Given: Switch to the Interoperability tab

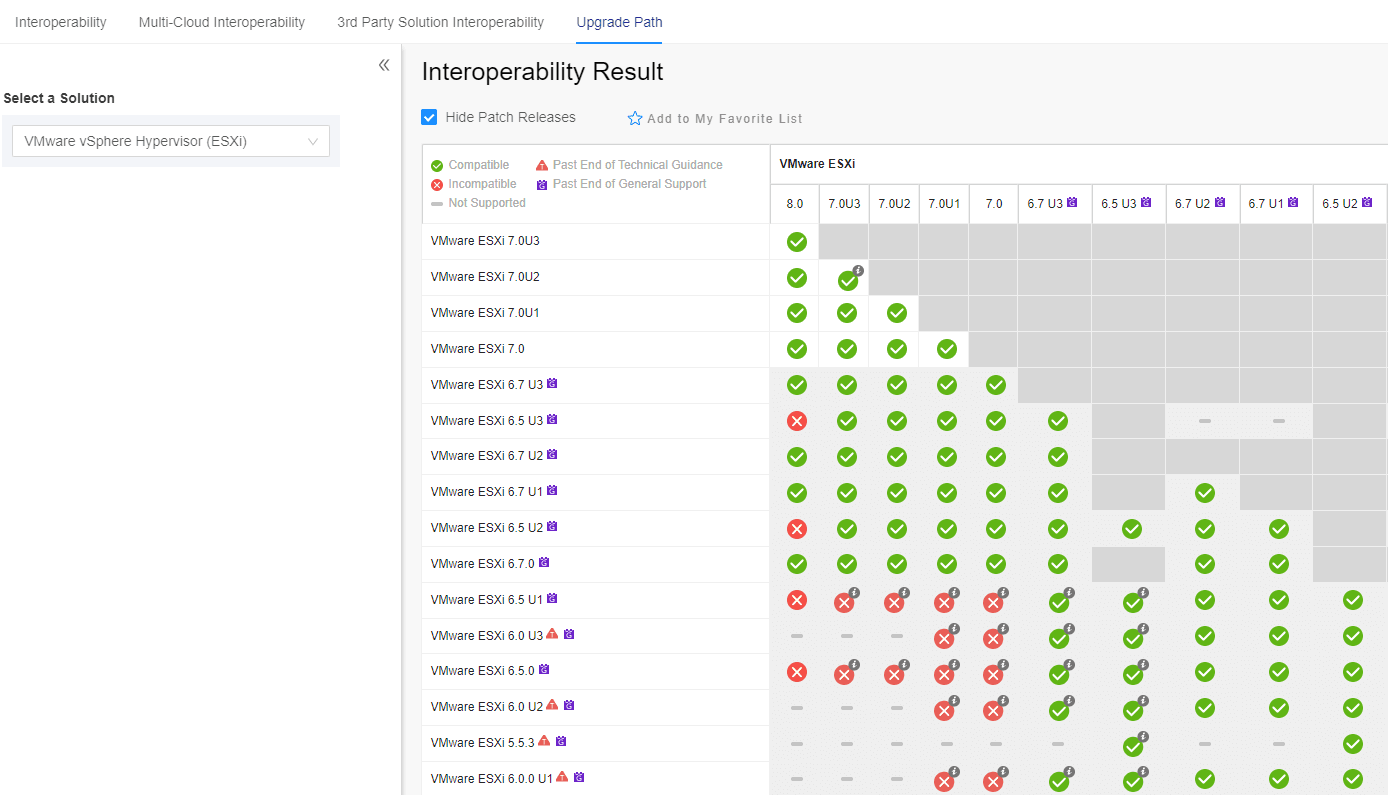Looking at the screenshot, I should 60,22.
